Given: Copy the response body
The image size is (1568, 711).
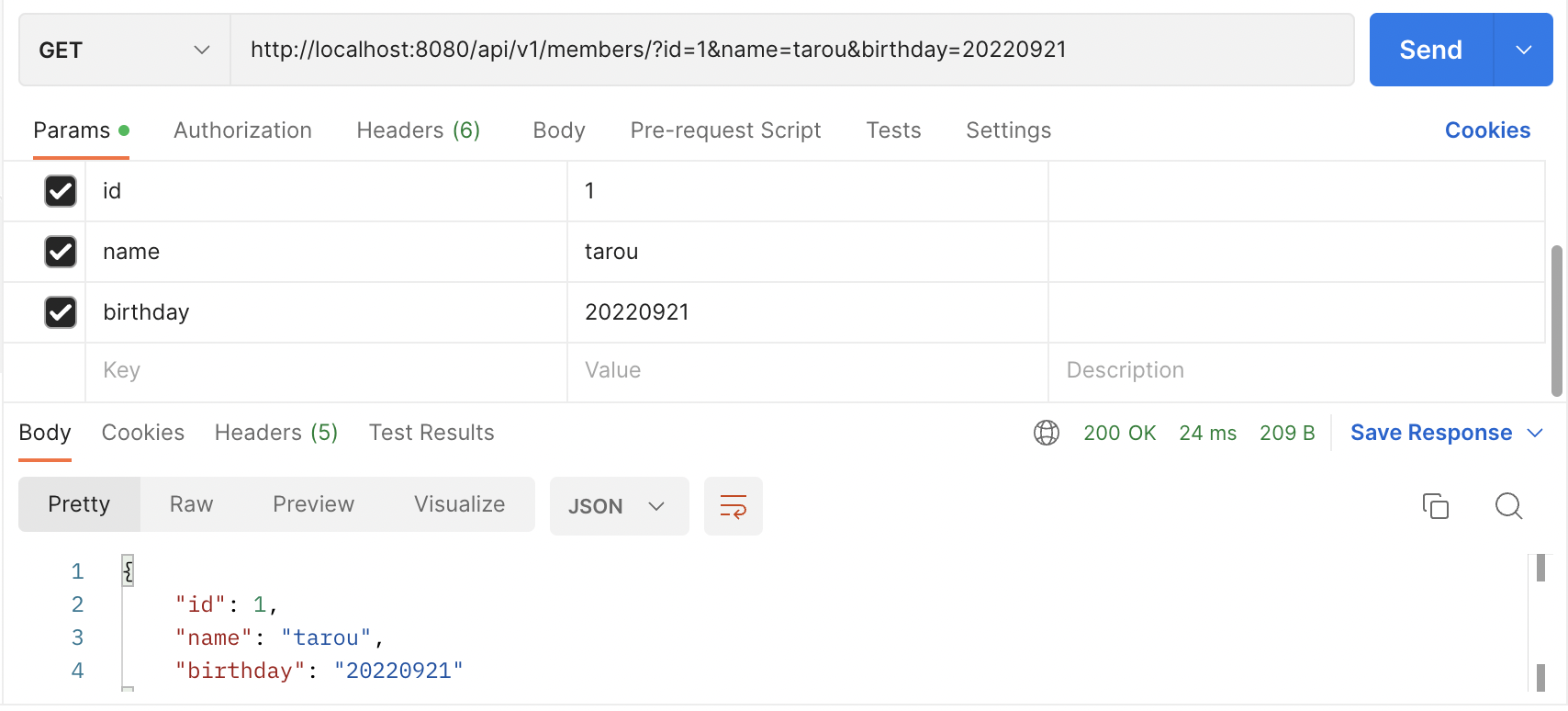Looking at the screenshot, I should pos(1435,505).
